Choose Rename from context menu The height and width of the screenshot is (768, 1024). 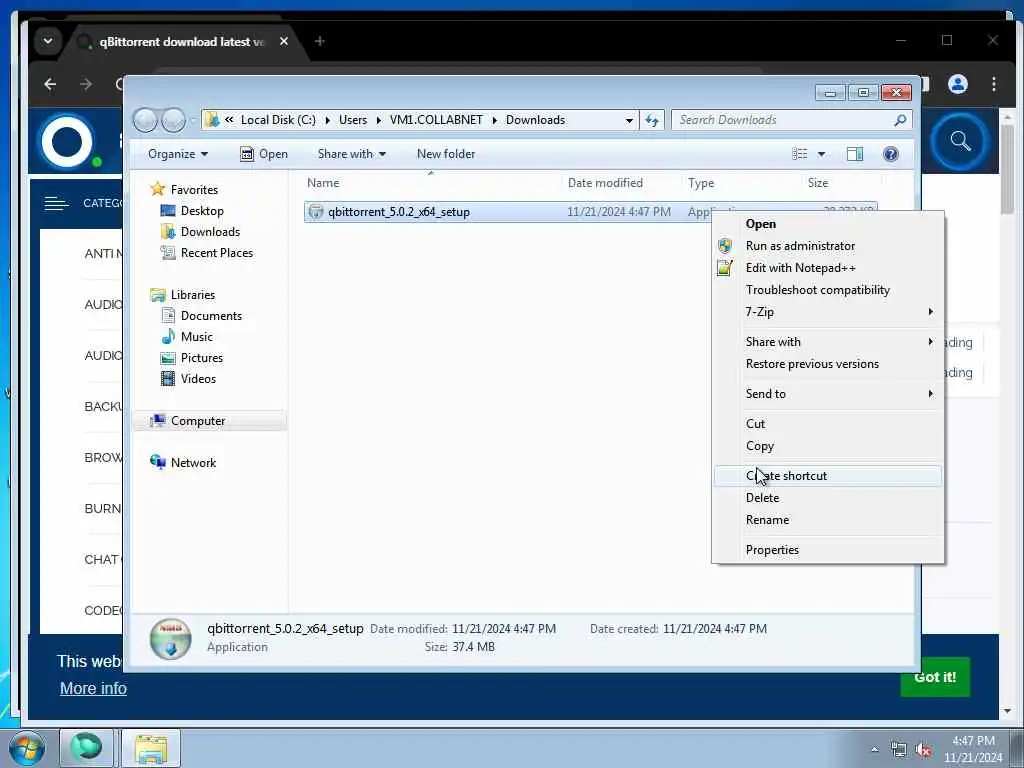click(x=767, y=520)
